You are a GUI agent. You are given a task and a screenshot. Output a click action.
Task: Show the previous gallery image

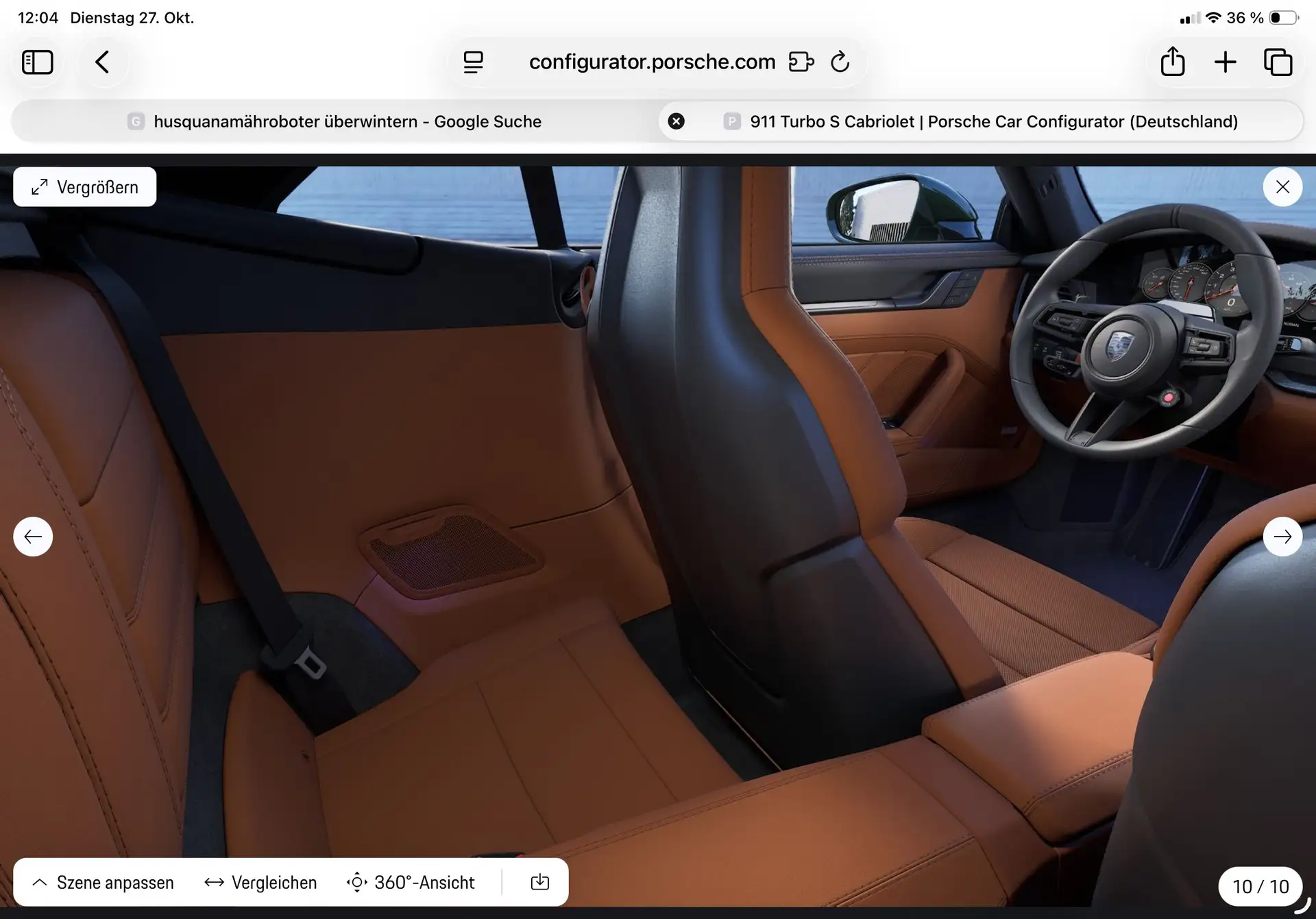click(33, 537)
